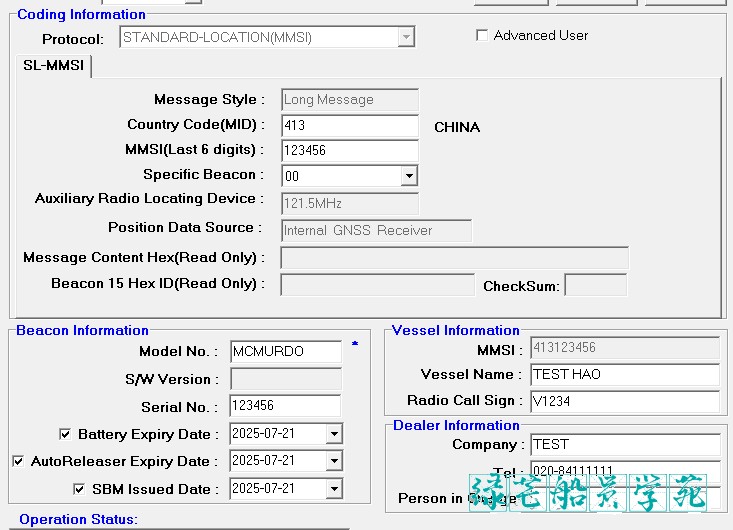This screenshot has width=733, height=530.
Task: Click the vessel MMSI read-only field
Action: coord(625,348)
